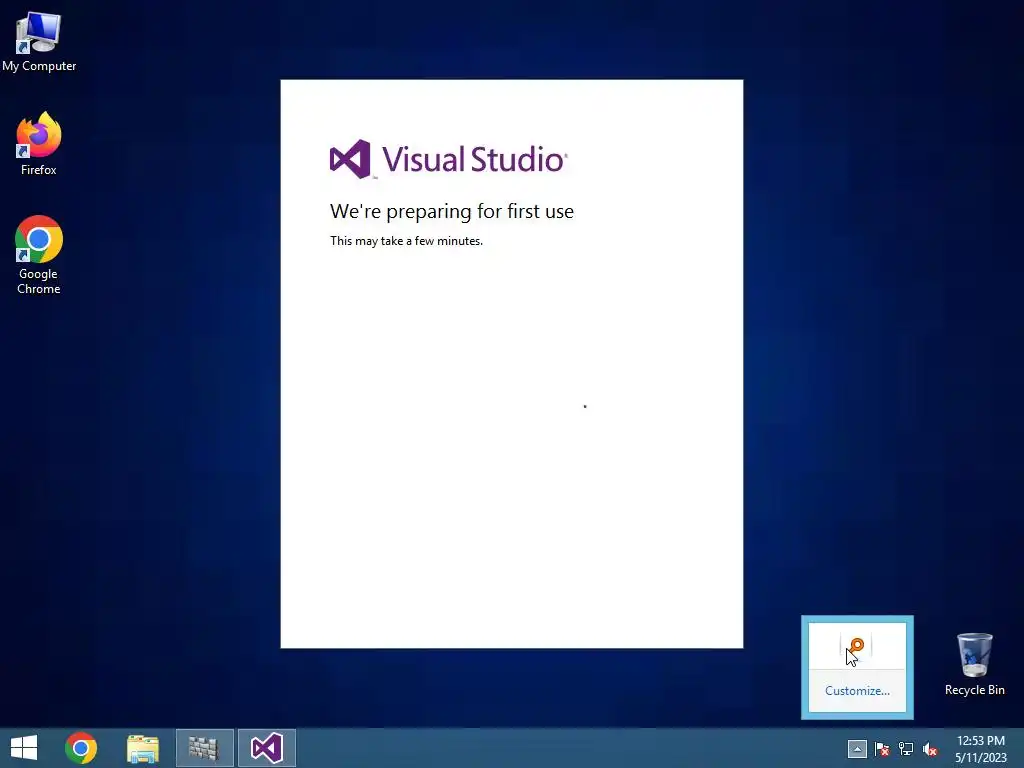Open the clock showing 12:53 PM
Image resolution: width=1024 pixels, height=768 pixels.
point(980,749)
